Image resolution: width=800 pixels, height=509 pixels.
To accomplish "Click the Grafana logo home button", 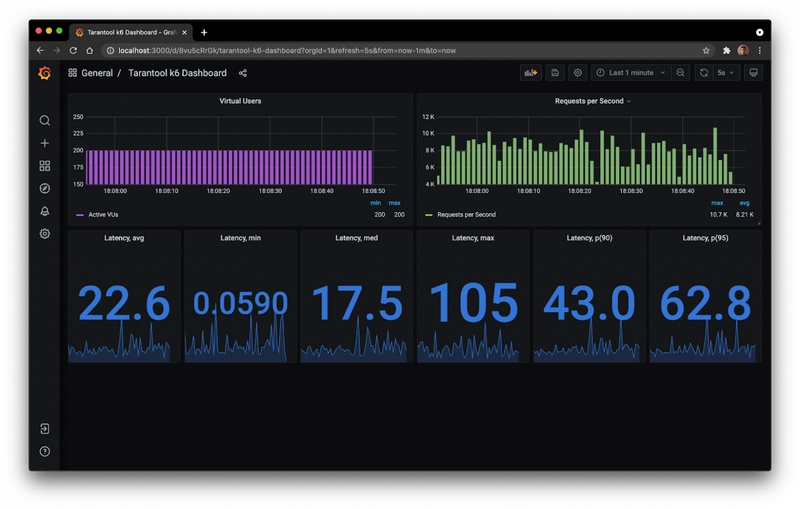I will pos(44,73).
